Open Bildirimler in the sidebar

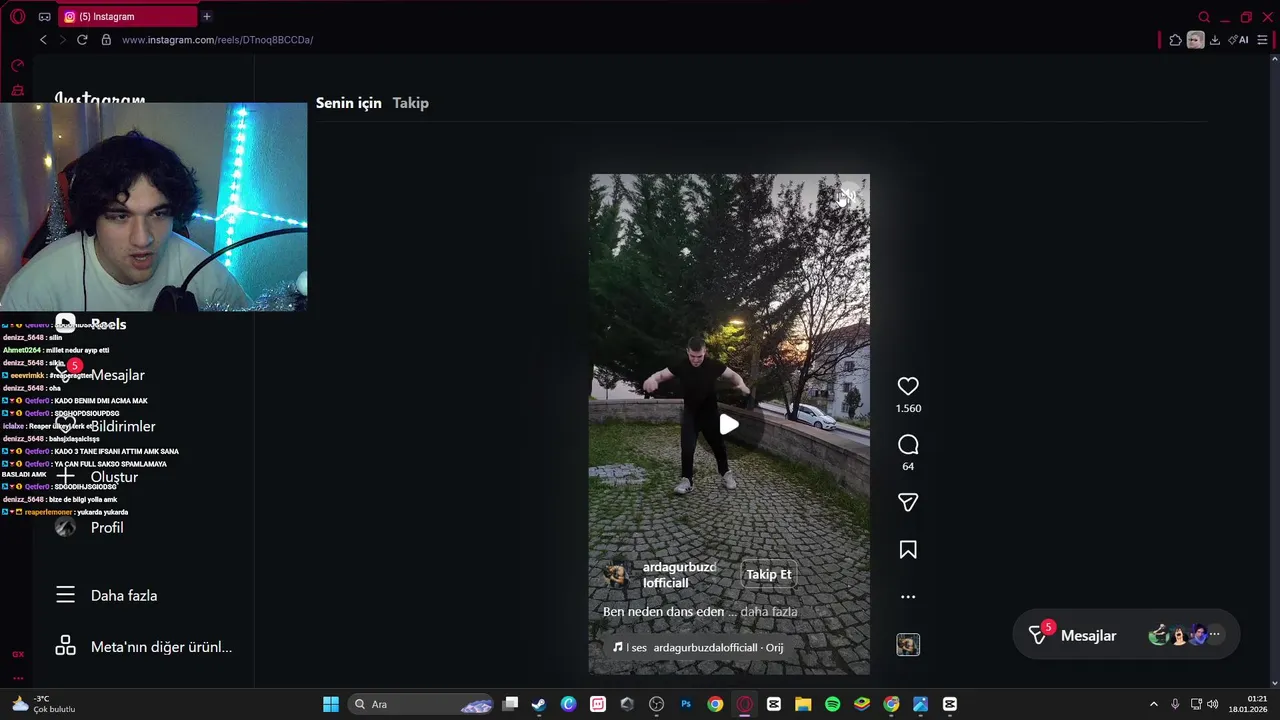(x=105, y=426)
